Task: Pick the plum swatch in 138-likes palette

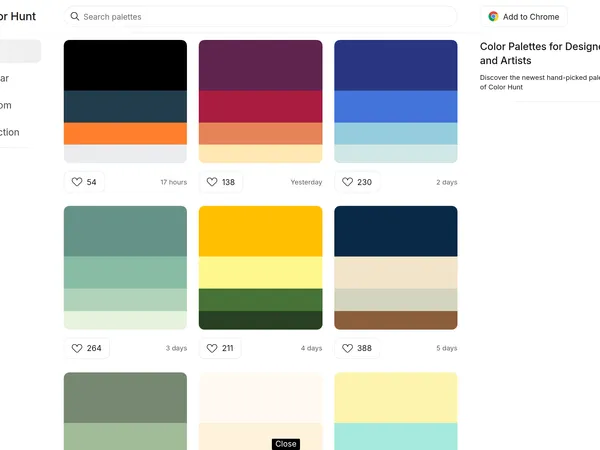Action: tap(261, 65)
